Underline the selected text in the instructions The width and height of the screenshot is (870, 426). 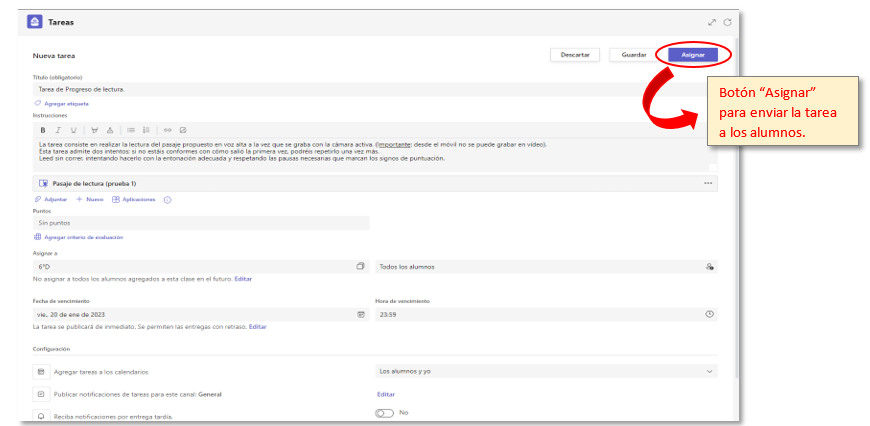[73, 130]
